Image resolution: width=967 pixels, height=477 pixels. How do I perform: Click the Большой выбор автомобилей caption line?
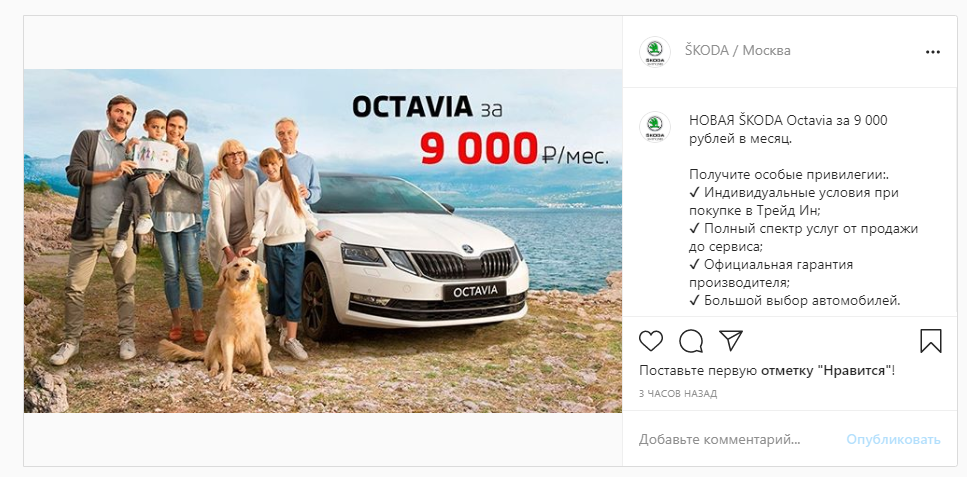pyautogui.click(x=795, y=301)
